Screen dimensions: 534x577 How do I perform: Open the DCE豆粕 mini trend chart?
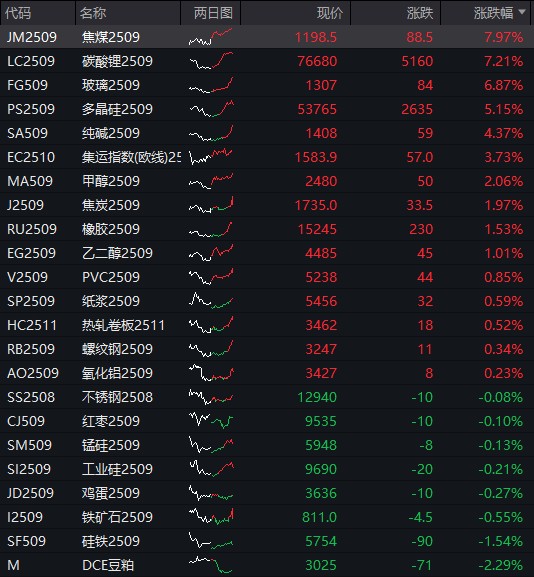tap(211, 565)
